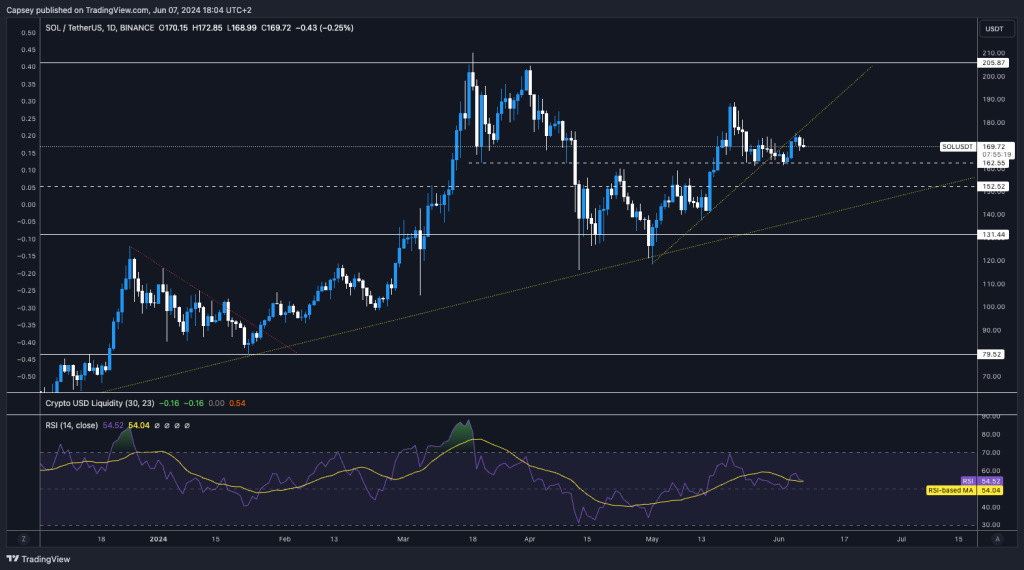
Task: Select the red dotted descending trendline
Action: click(x=213, y=300)
